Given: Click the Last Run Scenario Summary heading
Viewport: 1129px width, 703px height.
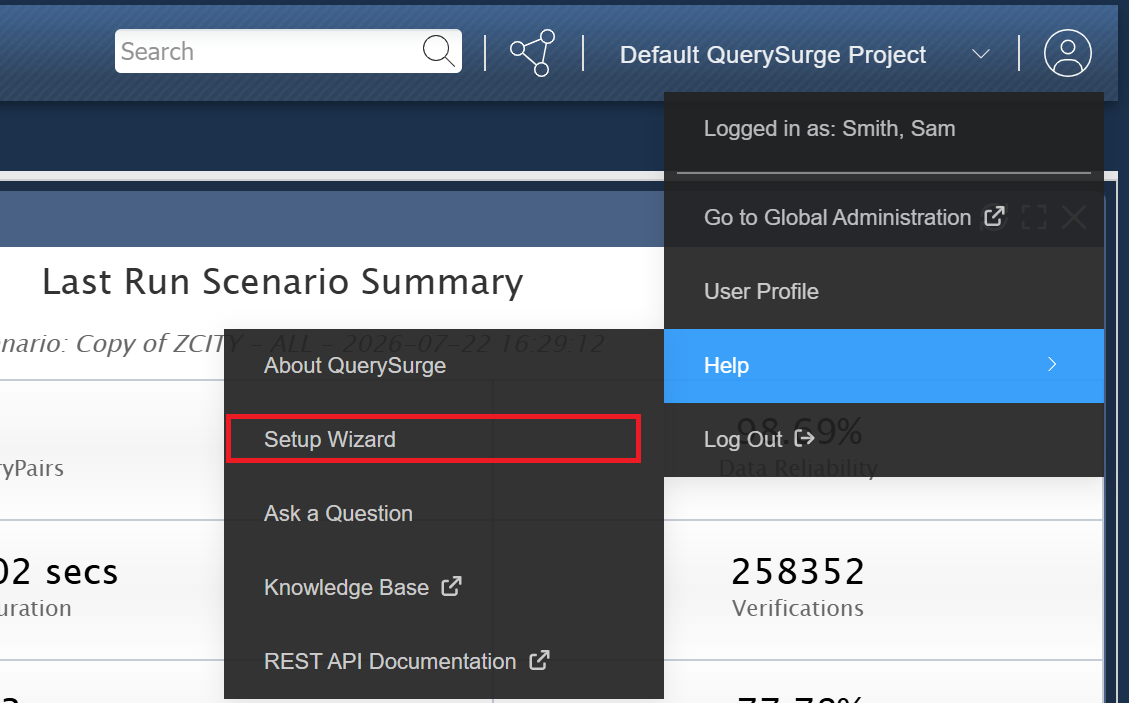Looking at the screenshot, I should coord(282,282).
